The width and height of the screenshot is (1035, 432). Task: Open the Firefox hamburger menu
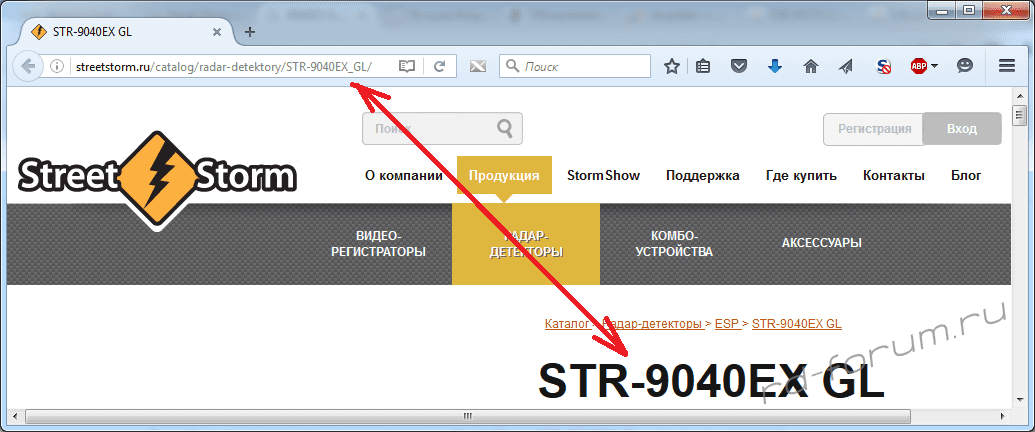pos(1007,66)
